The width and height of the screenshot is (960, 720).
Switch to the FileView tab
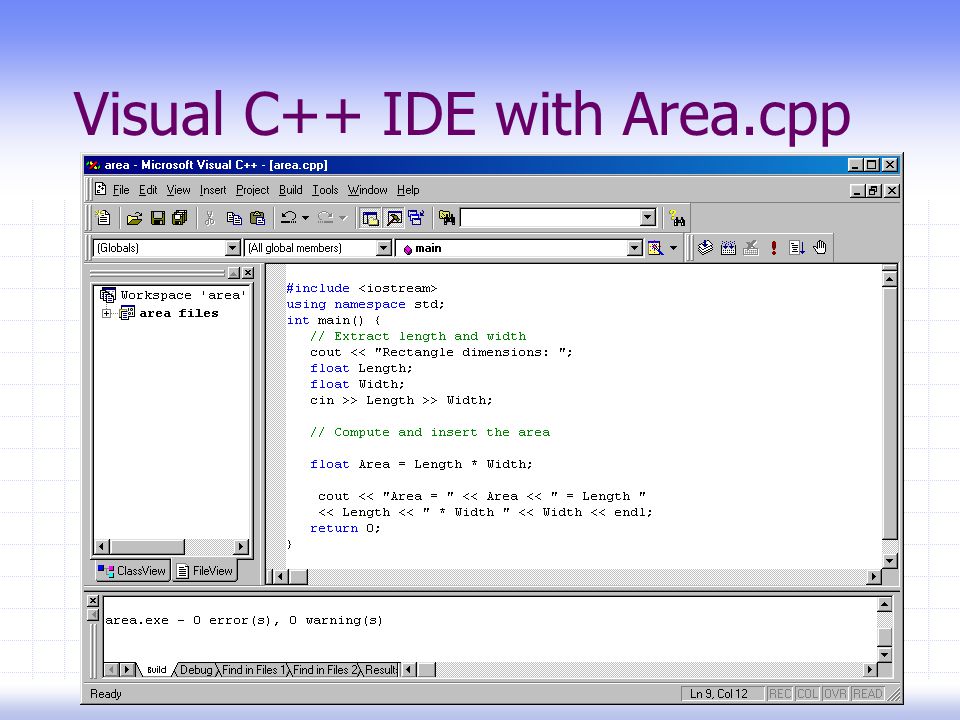(x=205, y=571)
